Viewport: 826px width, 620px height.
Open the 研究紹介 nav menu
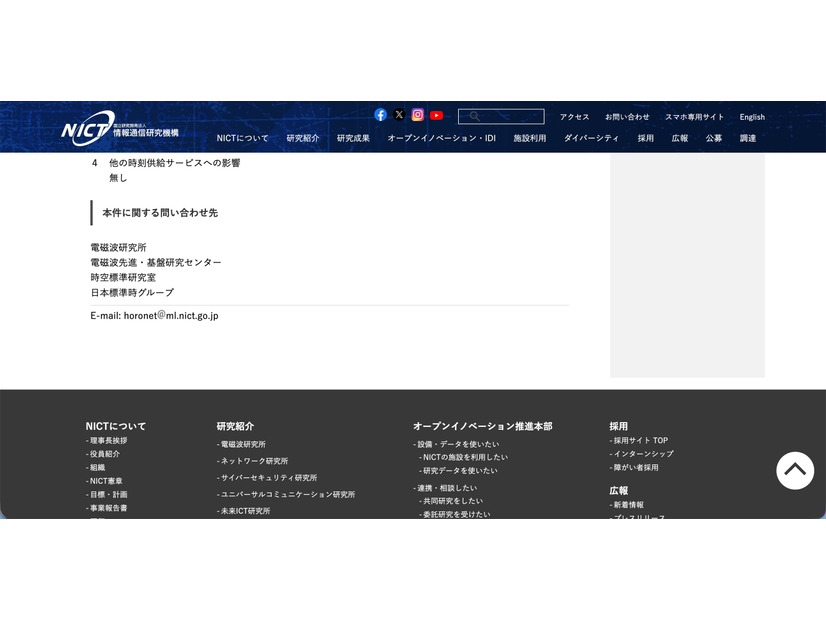point(303,138)
